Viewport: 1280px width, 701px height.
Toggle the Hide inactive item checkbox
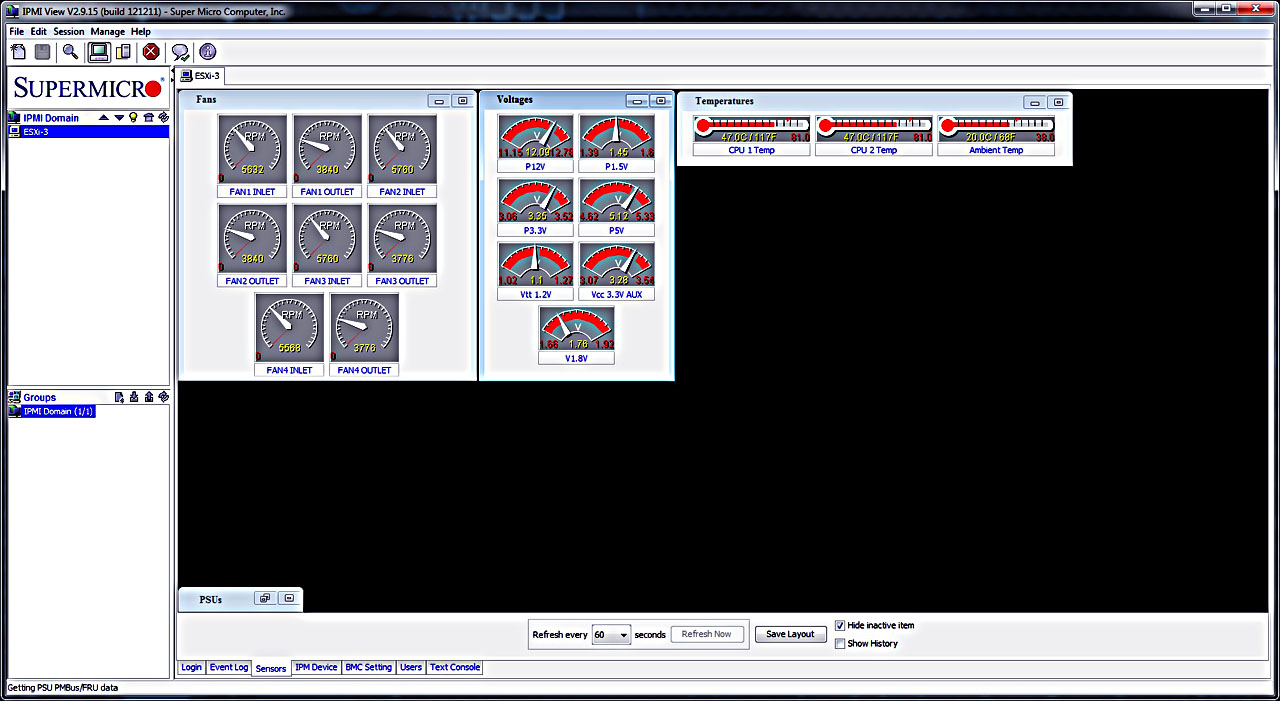tap(840, 625)
